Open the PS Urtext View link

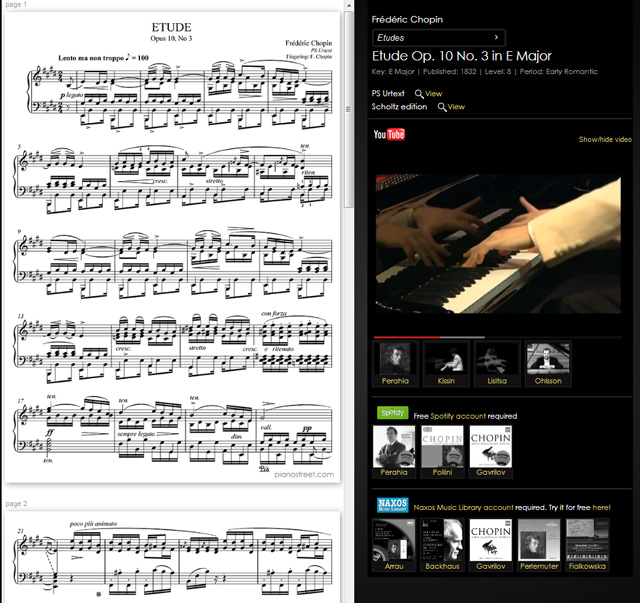pos(433,93)
